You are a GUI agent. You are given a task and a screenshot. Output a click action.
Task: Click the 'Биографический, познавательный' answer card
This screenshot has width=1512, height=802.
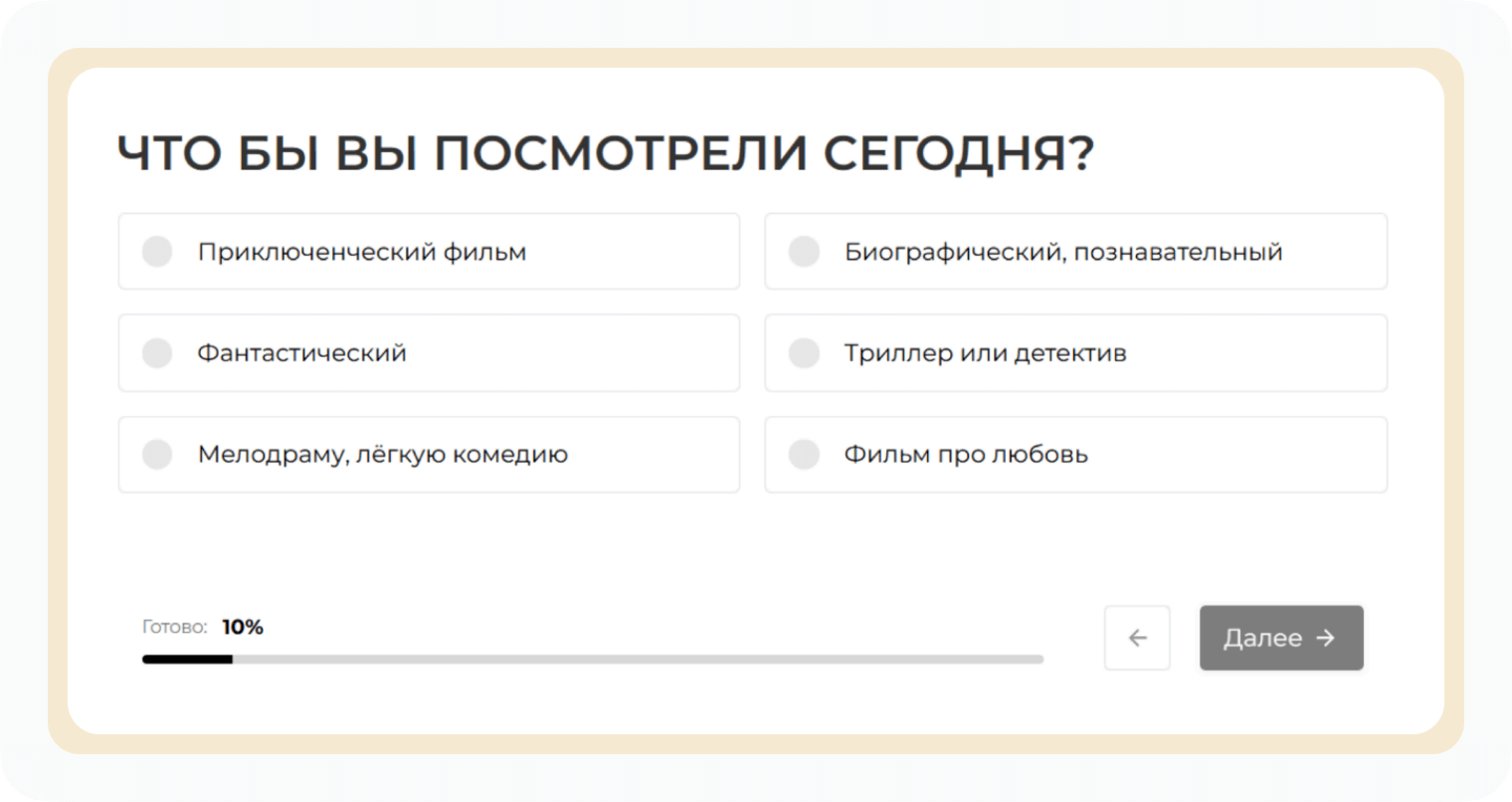pos(1076,252)
